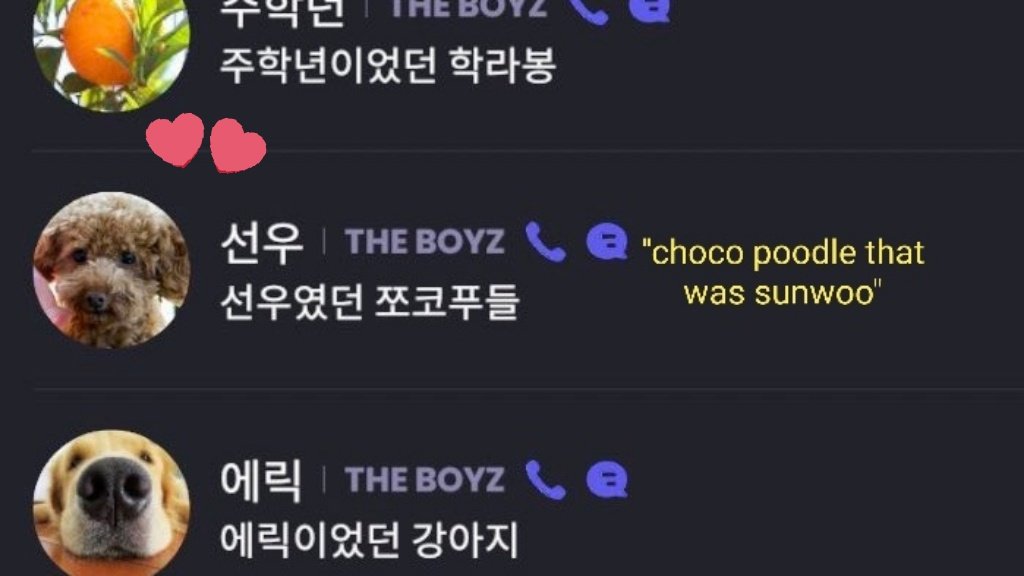Tap the phone icon in 주학년's row
The height and width of the screenshot is (576, 1024).
click(x=588, y=11)
